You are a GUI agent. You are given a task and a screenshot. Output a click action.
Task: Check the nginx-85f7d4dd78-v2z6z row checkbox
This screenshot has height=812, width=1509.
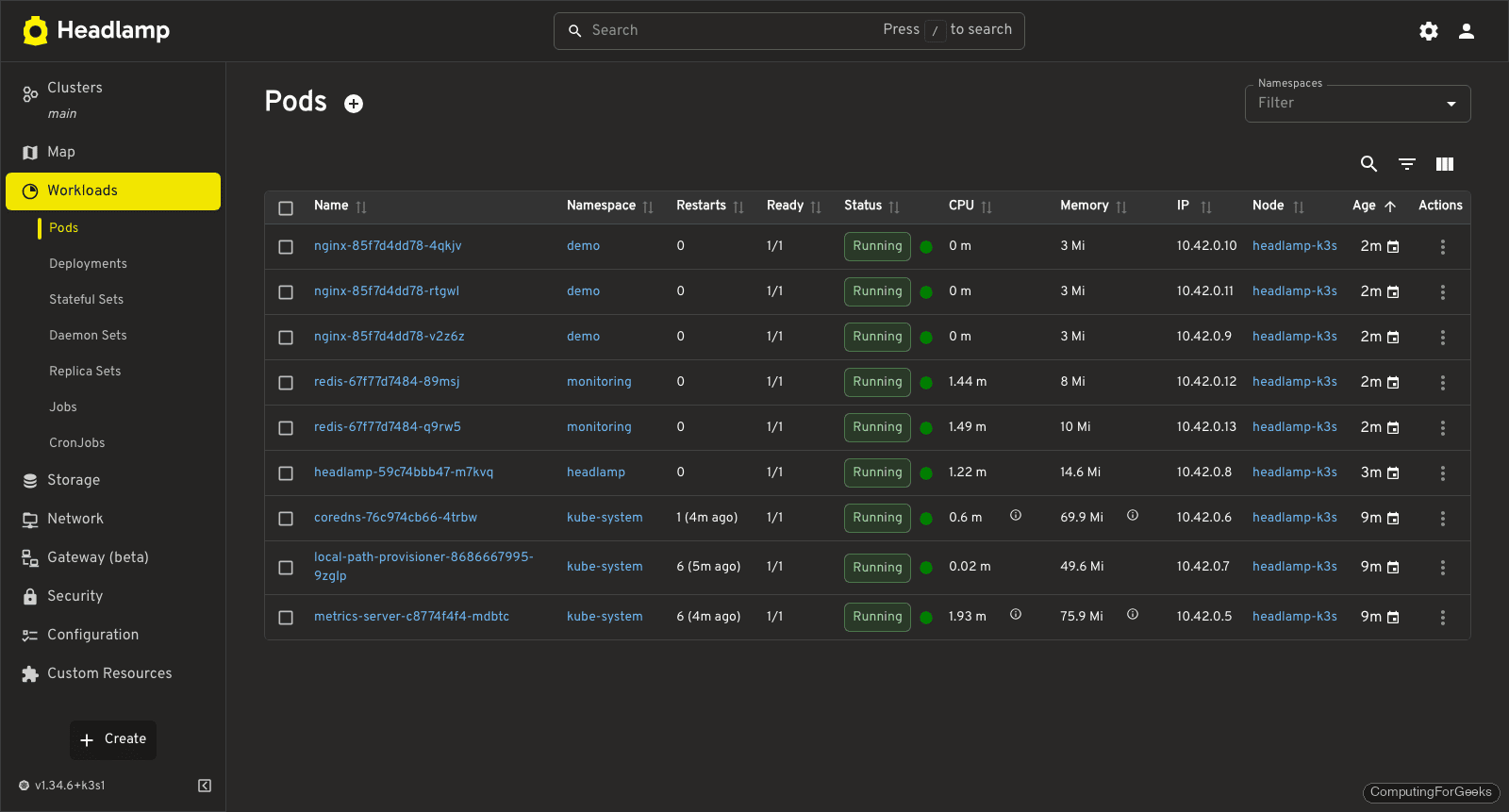click(286, 338)
